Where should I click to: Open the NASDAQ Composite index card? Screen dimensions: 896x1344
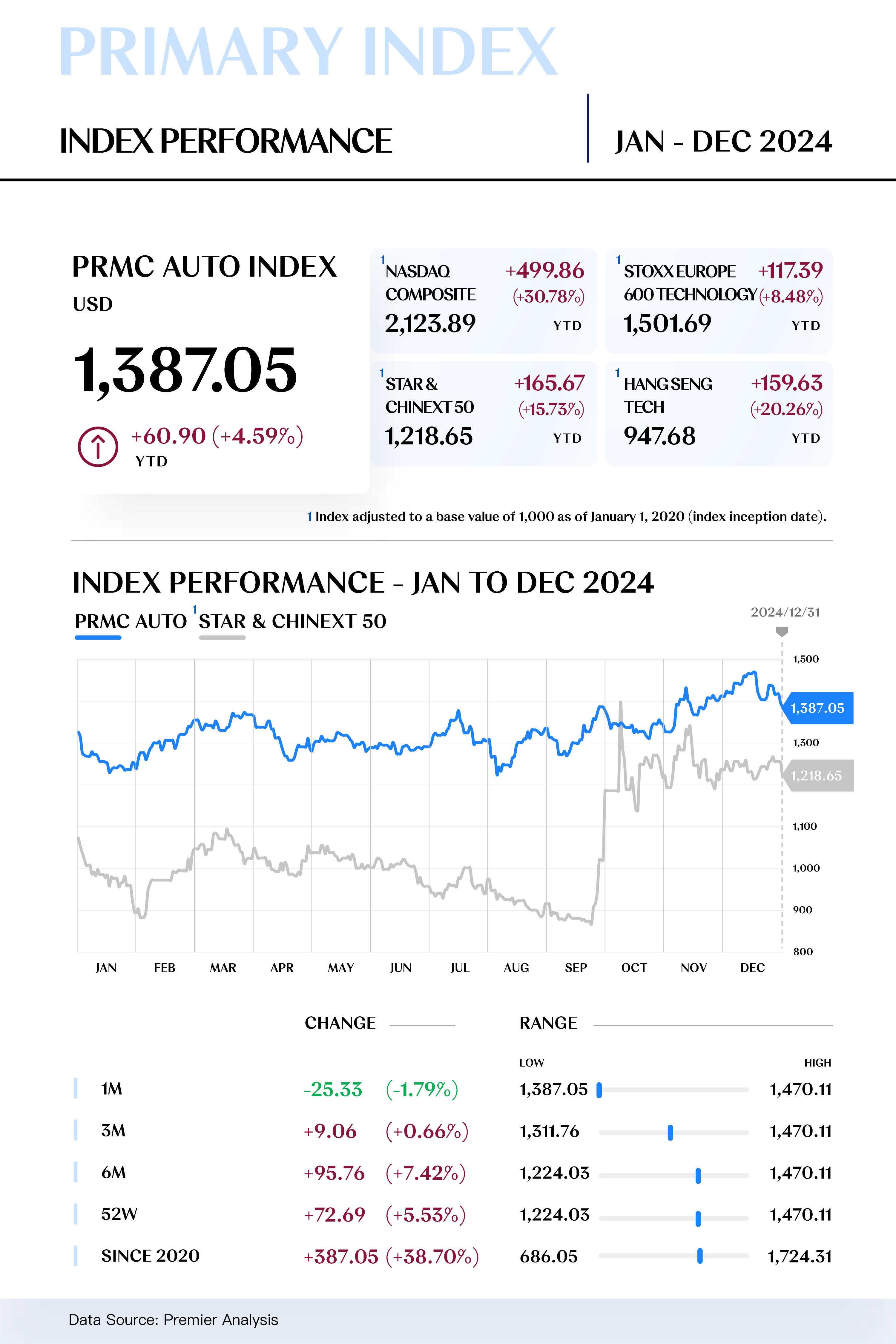point(484,300)
